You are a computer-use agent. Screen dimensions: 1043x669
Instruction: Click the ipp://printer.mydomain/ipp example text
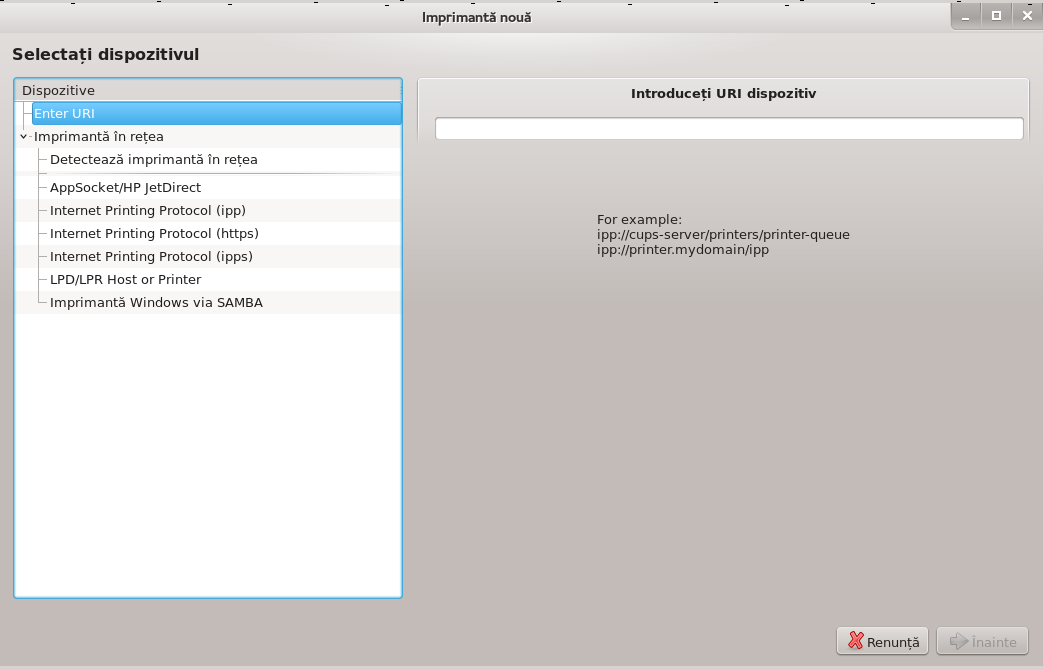click(682, 250)
